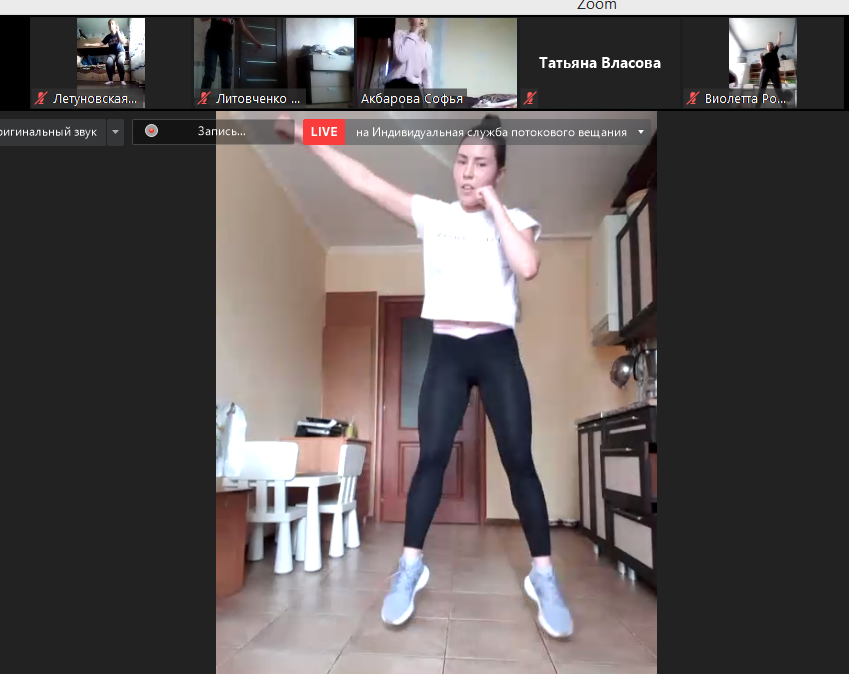
Task: Click the Запись... recording status button
Action: point(213,132)
